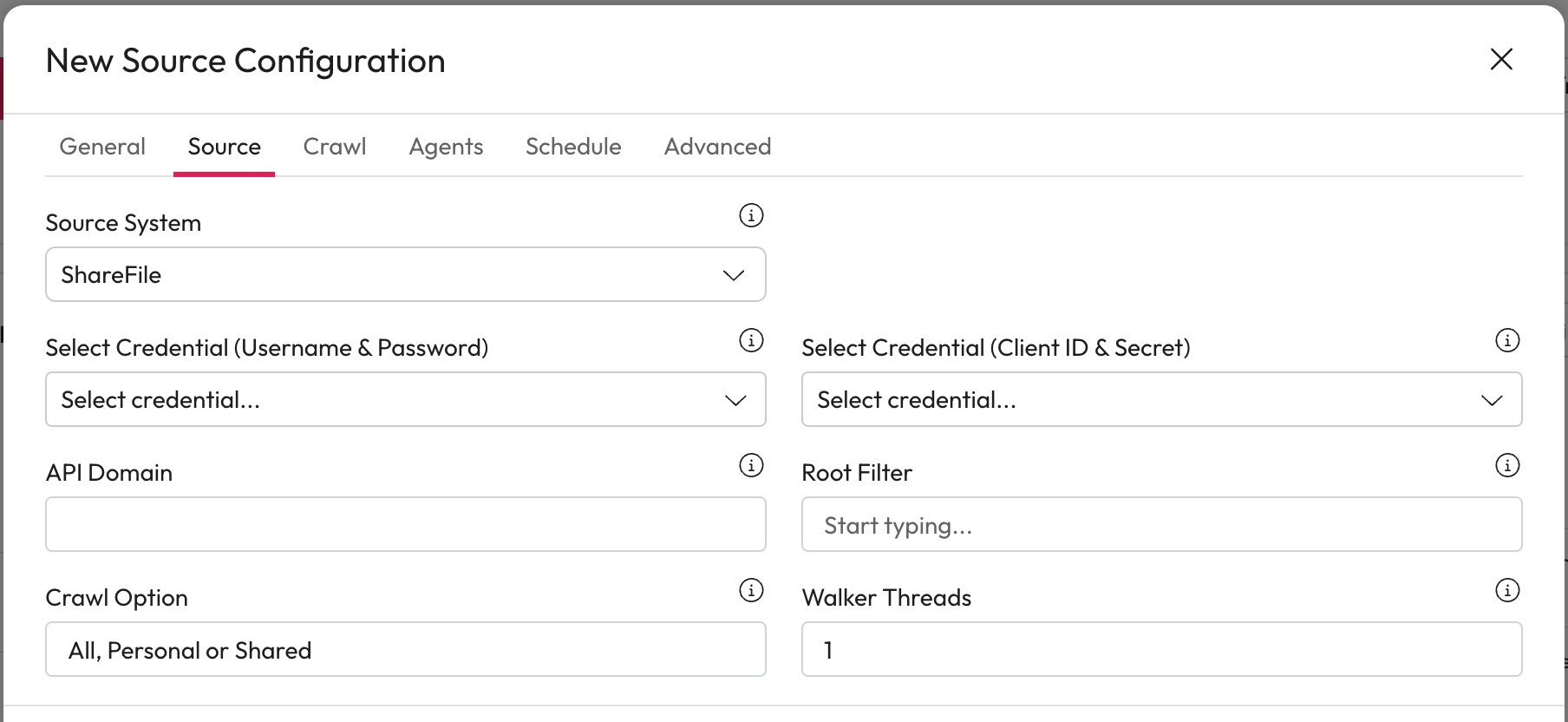Viewport: 1568px width, 722px height.
Task: Click the Walker Threads number field
Action: 1161,649
